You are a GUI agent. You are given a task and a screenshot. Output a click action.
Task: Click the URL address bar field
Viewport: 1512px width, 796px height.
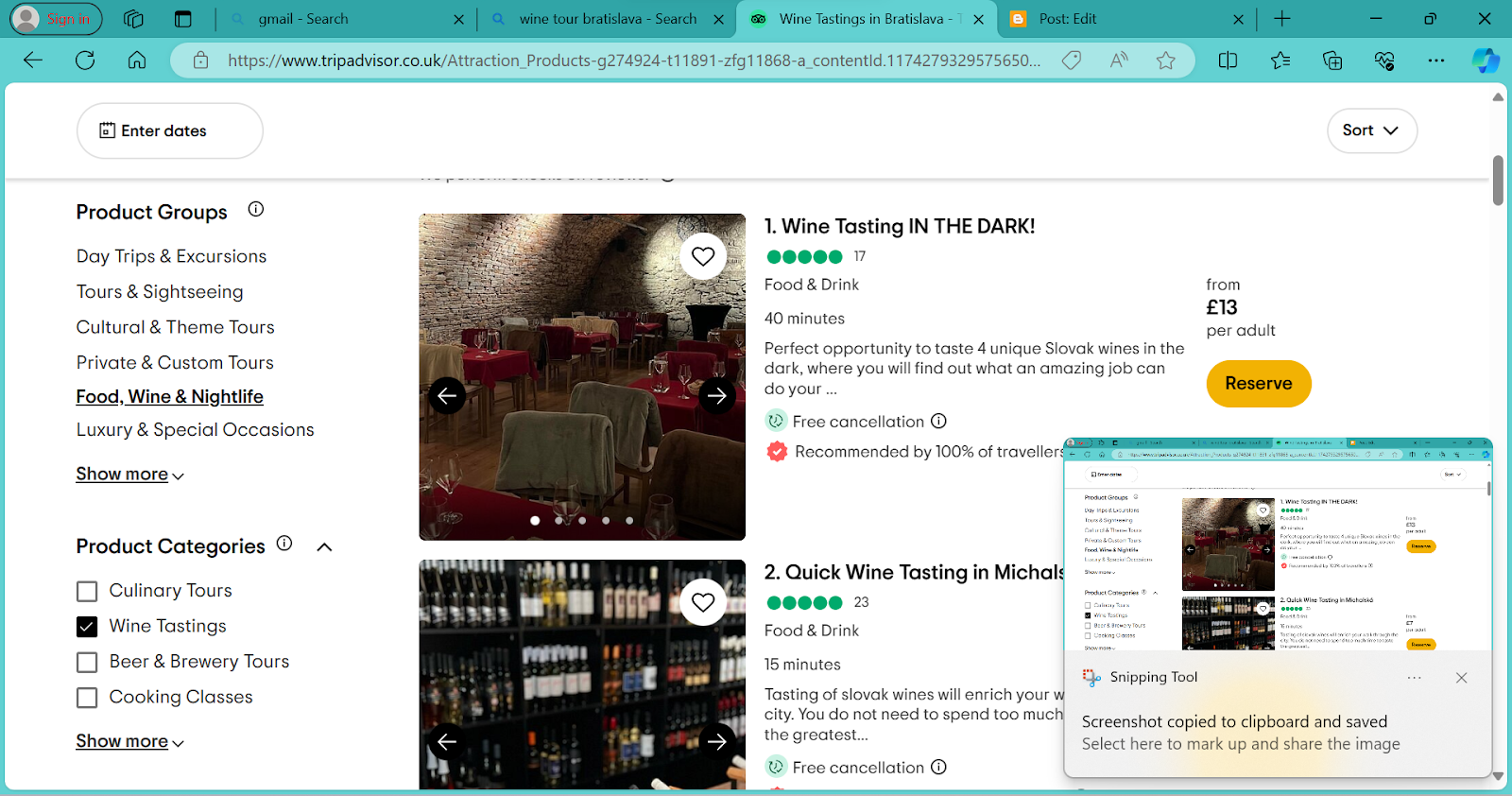(x=633, y=61)
